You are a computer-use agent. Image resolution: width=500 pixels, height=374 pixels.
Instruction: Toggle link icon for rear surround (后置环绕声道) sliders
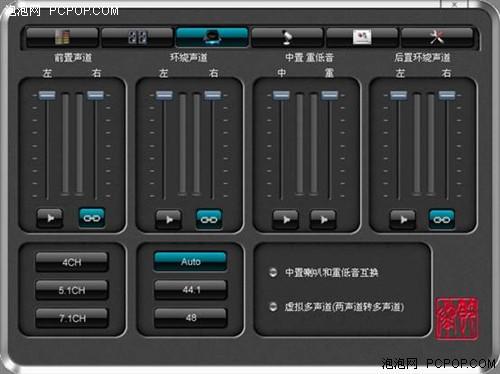(x=442, y=219)
